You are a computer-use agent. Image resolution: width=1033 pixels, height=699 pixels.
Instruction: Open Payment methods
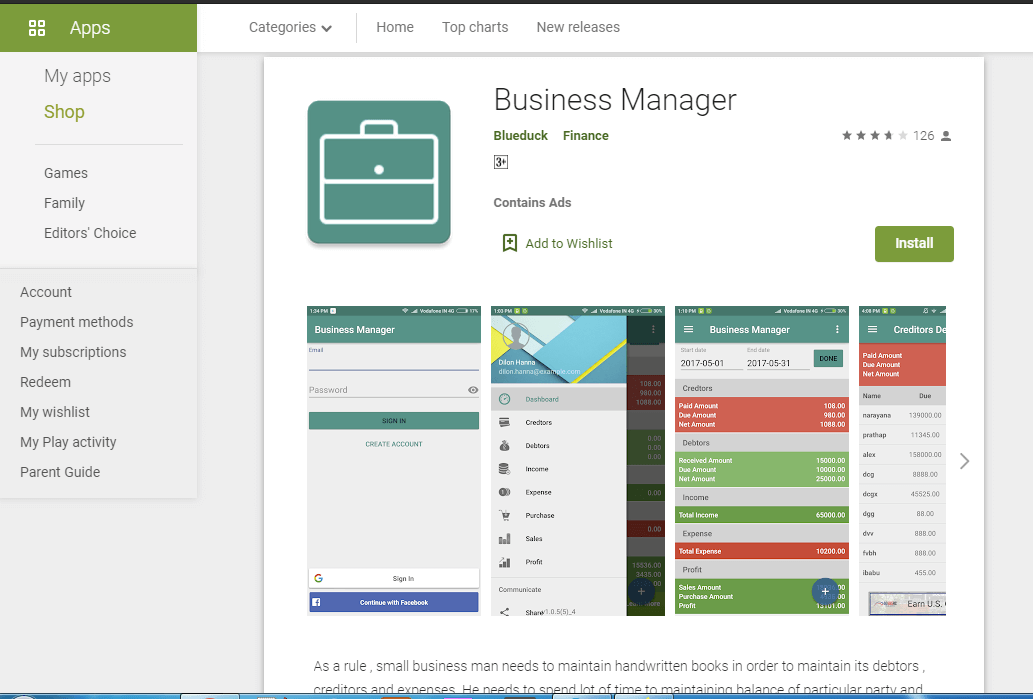(x=76, y=322)
